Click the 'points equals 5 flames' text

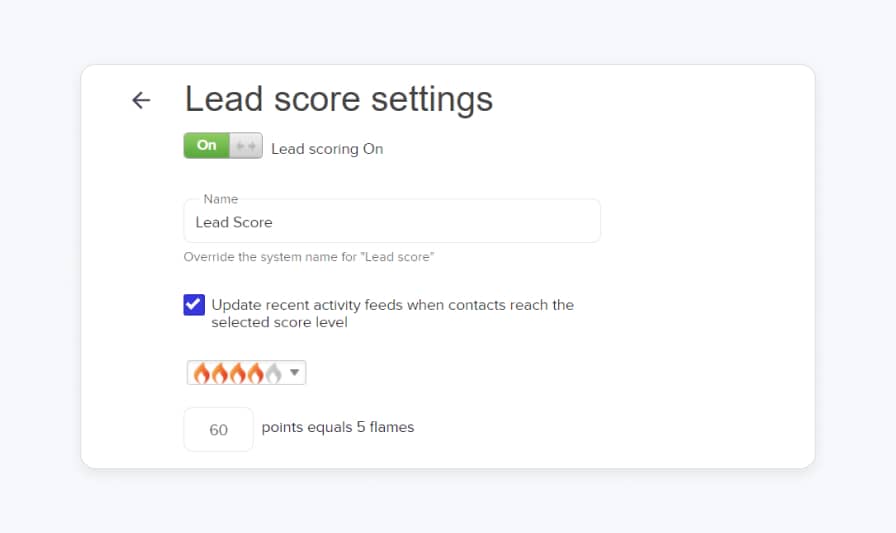tap(337, 427)
